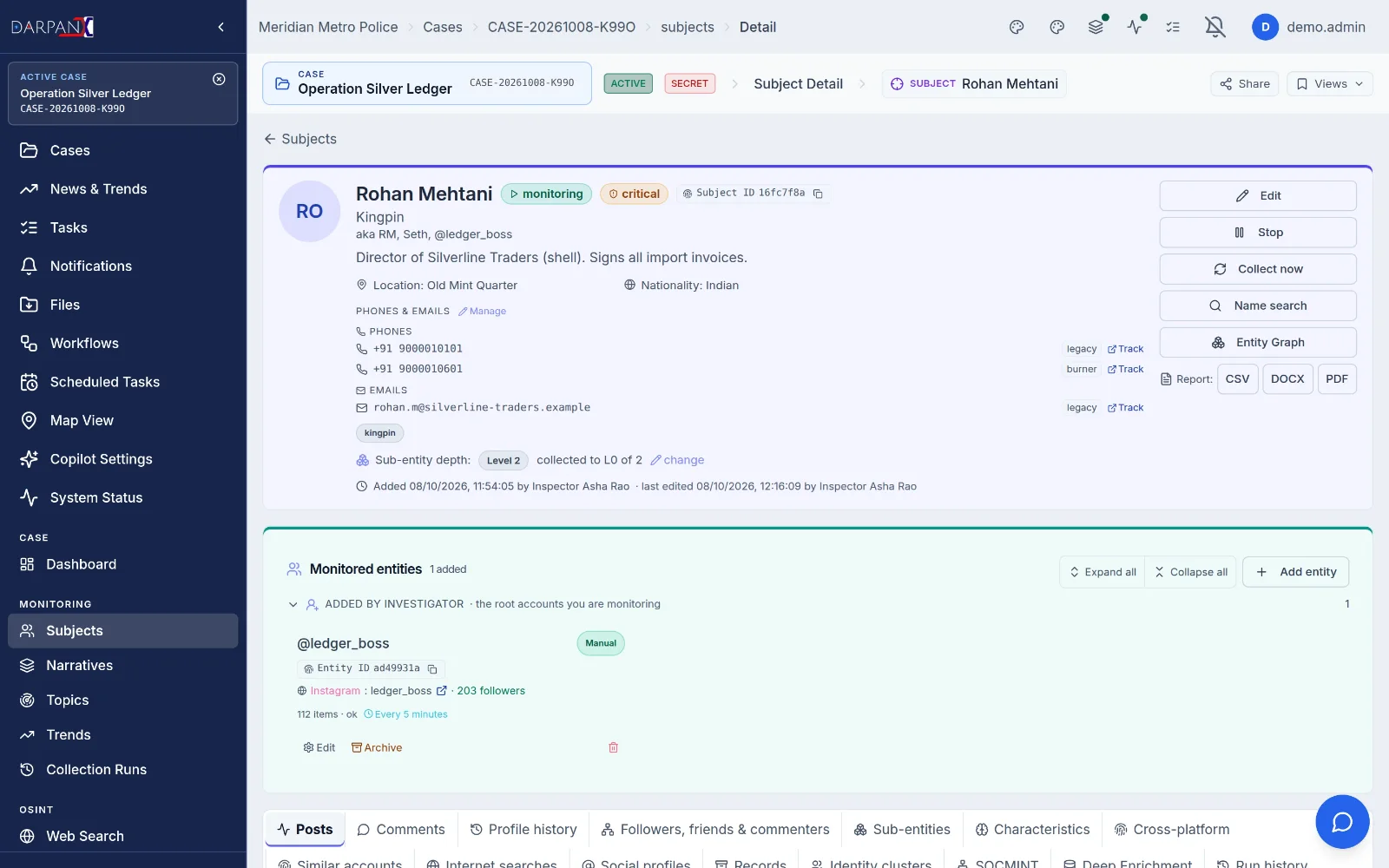Archive the @ledger_boss entity
Screen dimensions: 1389x868
pyautogui.click(x=377, y=747)
